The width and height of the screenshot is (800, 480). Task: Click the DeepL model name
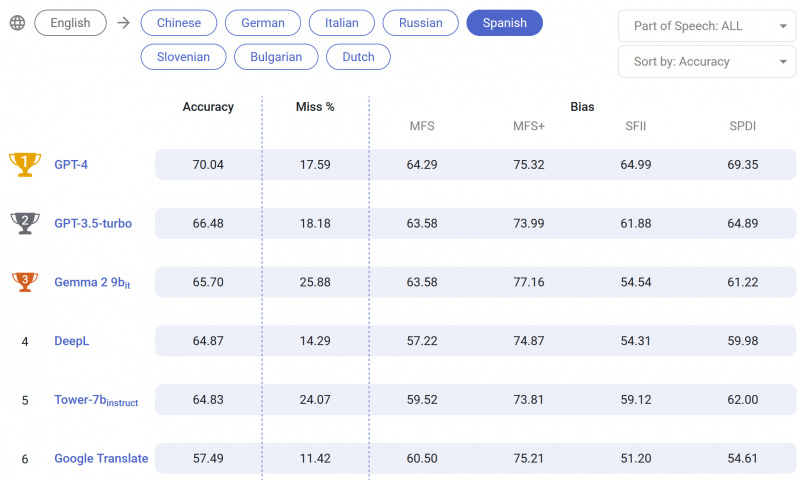71,341
